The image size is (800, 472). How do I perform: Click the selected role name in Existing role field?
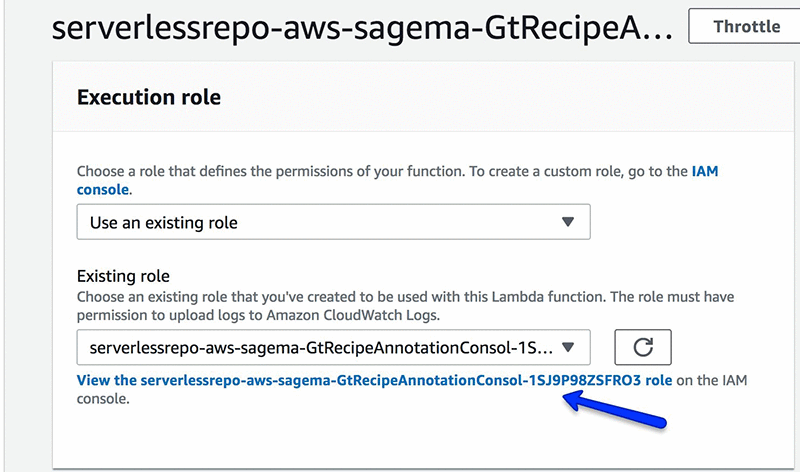320,347
